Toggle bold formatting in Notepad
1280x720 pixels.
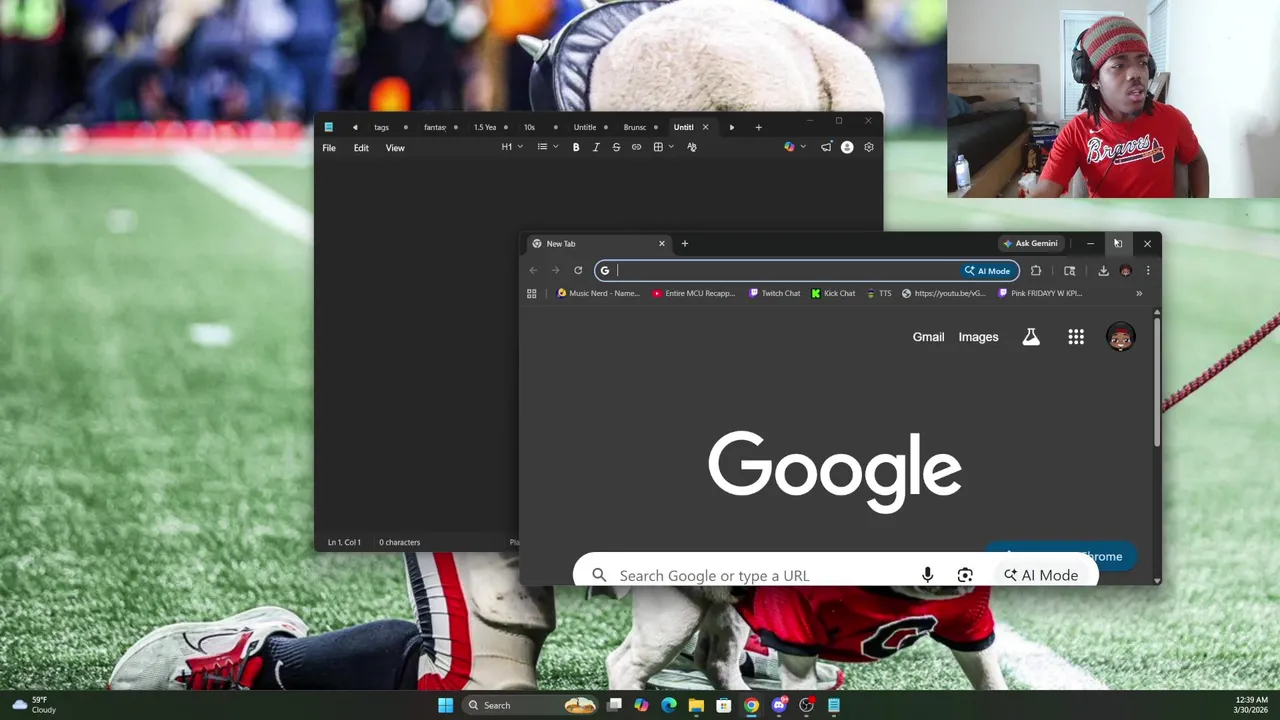click(x=576, y=147)
